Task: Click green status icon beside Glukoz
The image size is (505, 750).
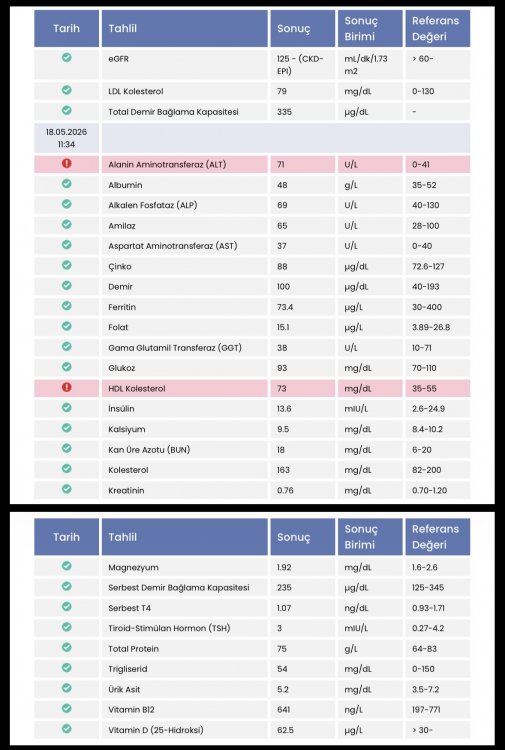Action: (66, 367)
